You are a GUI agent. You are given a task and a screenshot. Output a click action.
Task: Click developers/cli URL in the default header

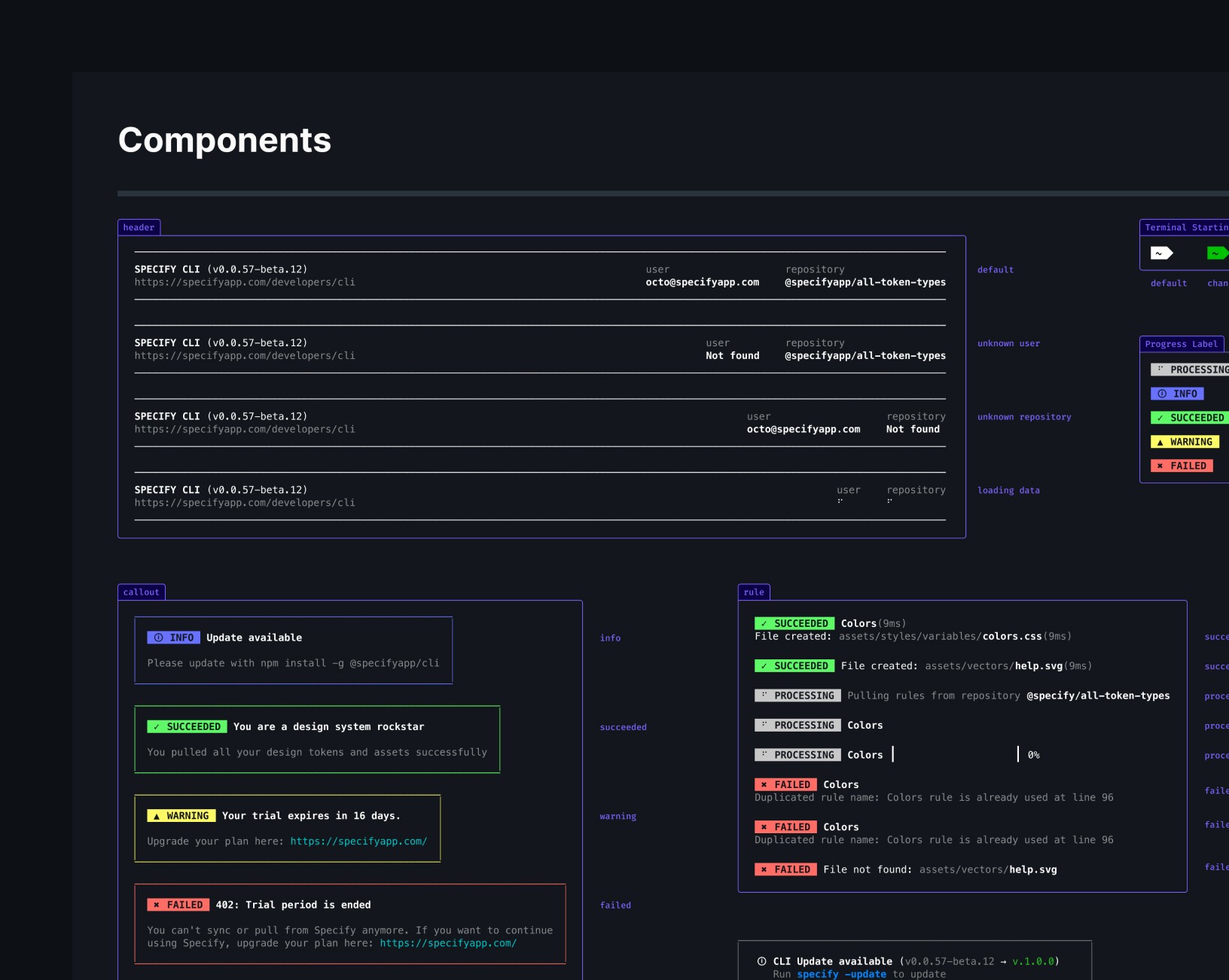click(x=245, y=282)
